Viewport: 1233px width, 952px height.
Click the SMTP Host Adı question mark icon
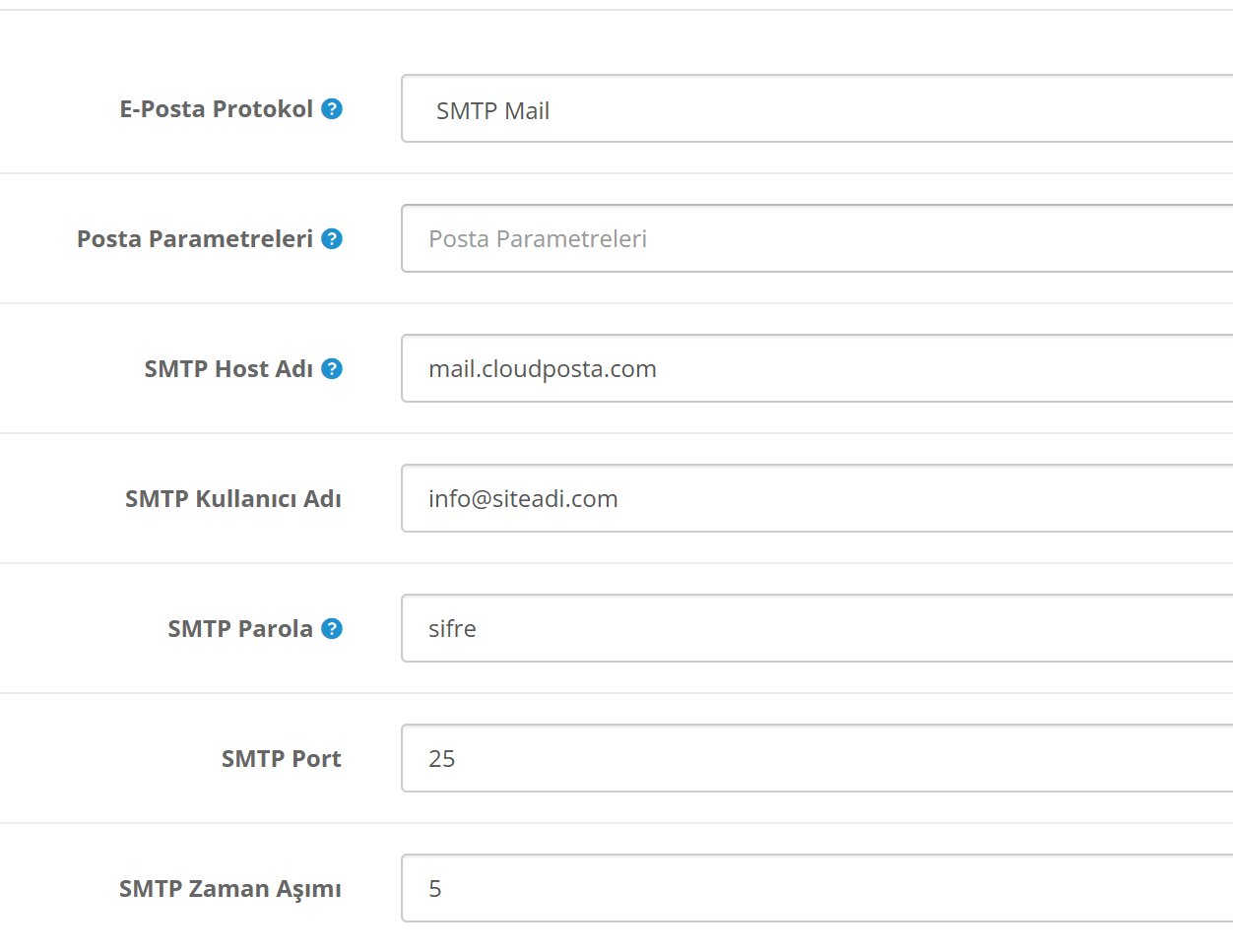(x=332, y=368)
